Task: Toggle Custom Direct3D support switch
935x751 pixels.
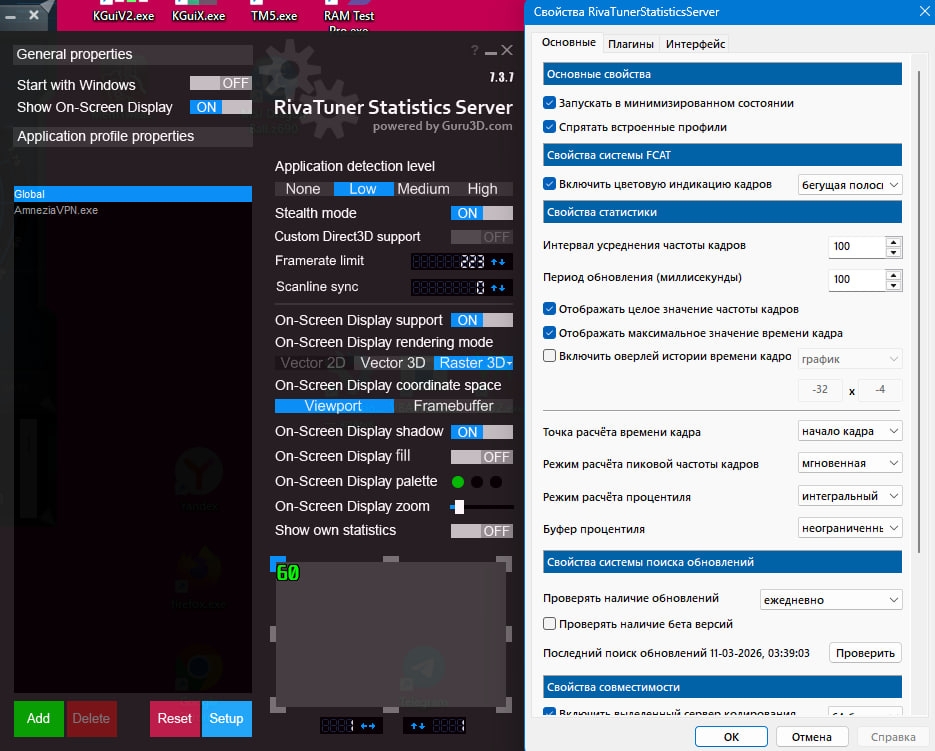Action: coord(482,237)
